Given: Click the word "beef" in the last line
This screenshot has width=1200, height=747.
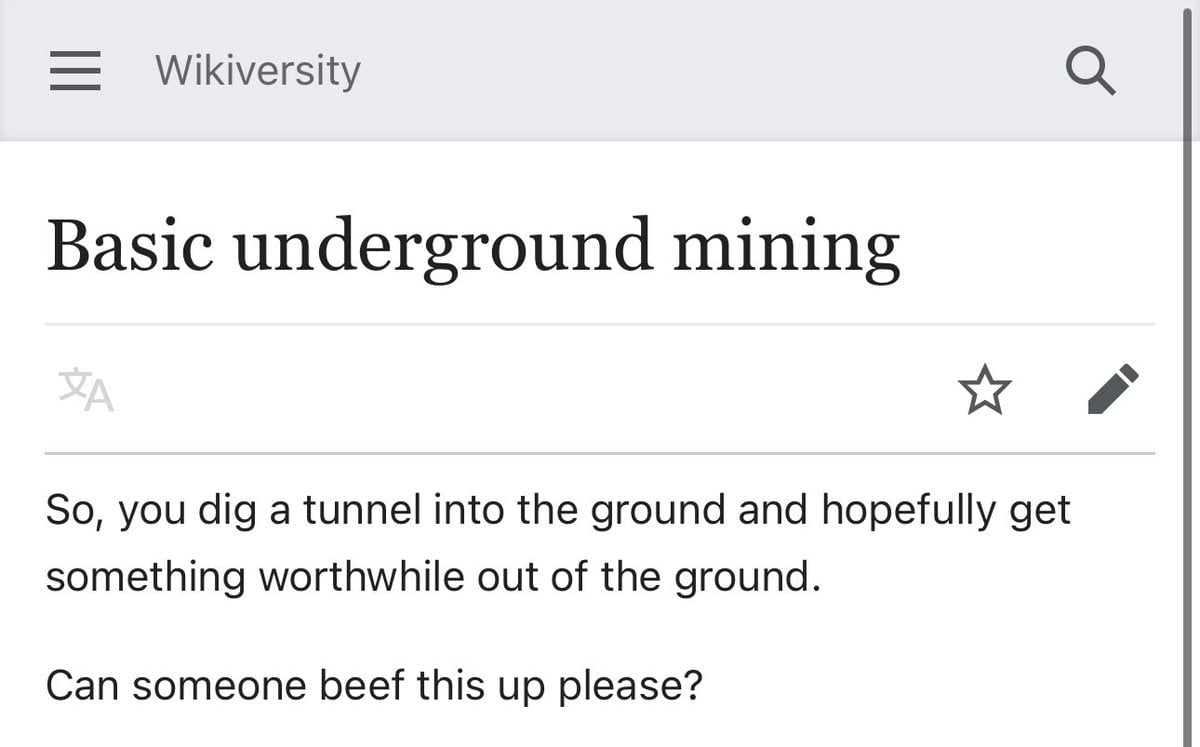Looking at the screenshot, I should point(361,685).
